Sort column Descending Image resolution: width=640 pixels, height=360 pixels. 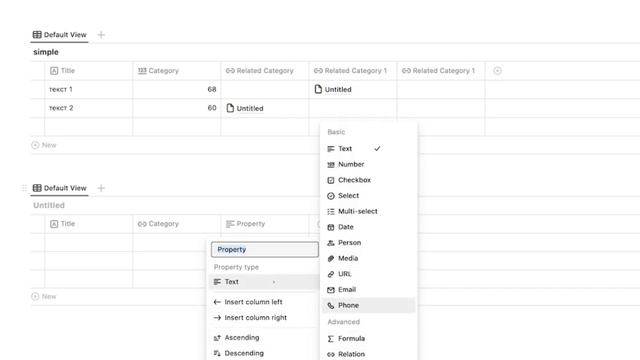click(264, 353)
